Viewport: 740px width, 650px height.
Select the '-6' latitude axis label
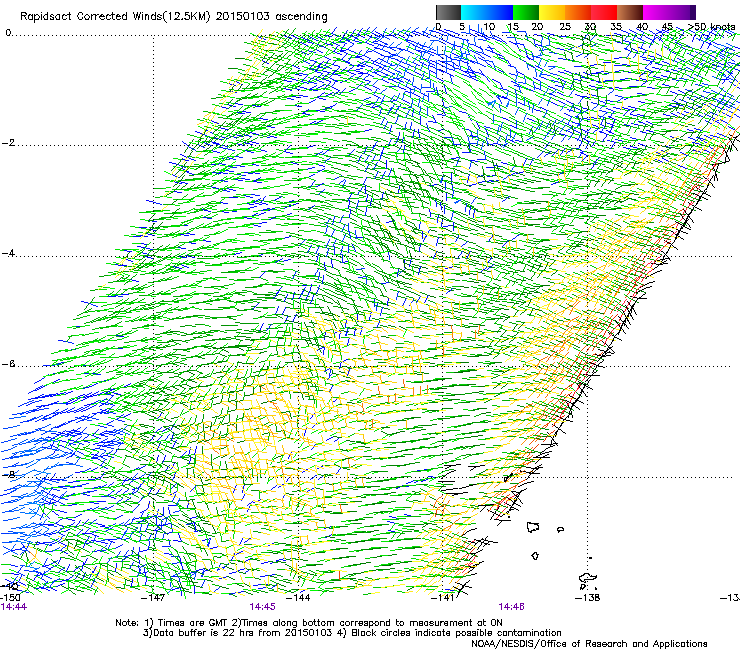point(8,364)
